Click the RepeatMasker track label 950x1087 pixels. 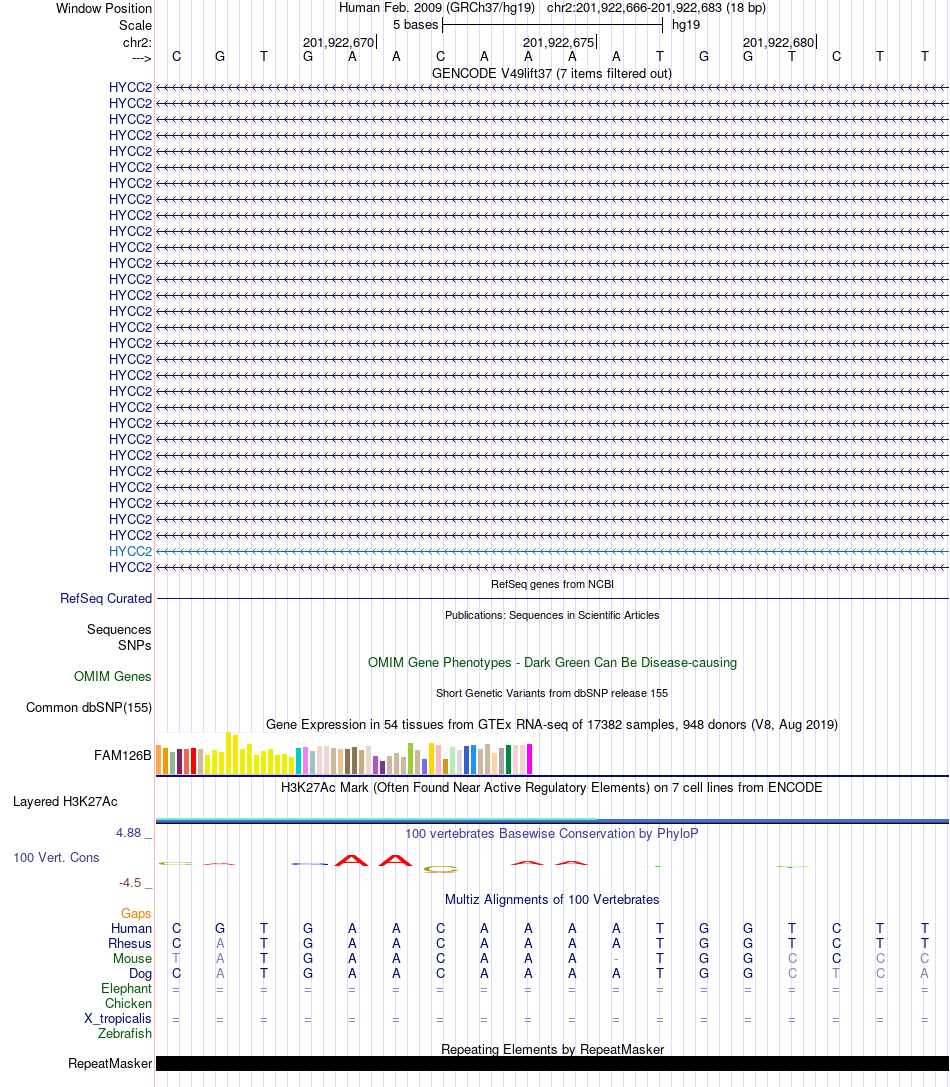110,1063
